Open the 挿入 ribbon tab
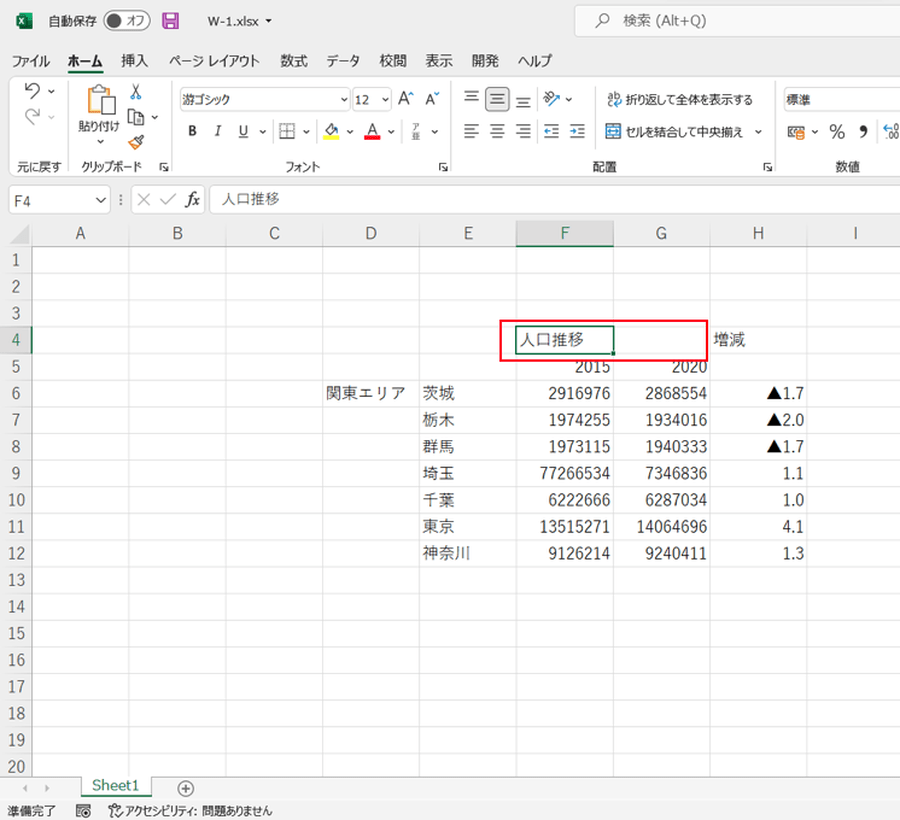Screen dimensions: 900x820 coord(134,61)
